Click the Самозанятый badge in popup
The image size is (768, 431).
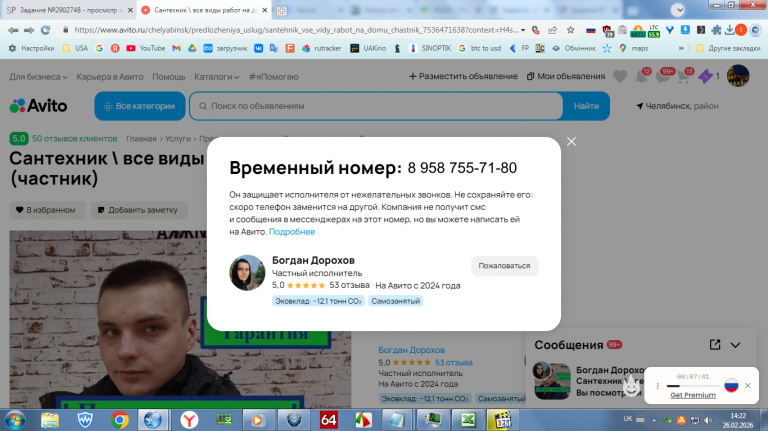[x=396, y=301]
